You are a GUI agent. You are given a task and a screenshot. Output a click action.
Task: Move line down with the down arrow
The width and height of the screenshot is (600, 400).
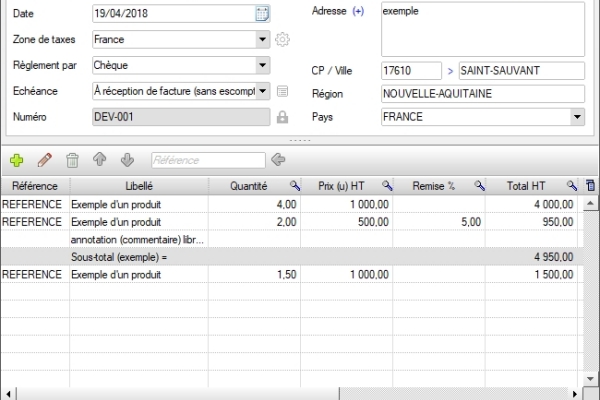(127, 160)
